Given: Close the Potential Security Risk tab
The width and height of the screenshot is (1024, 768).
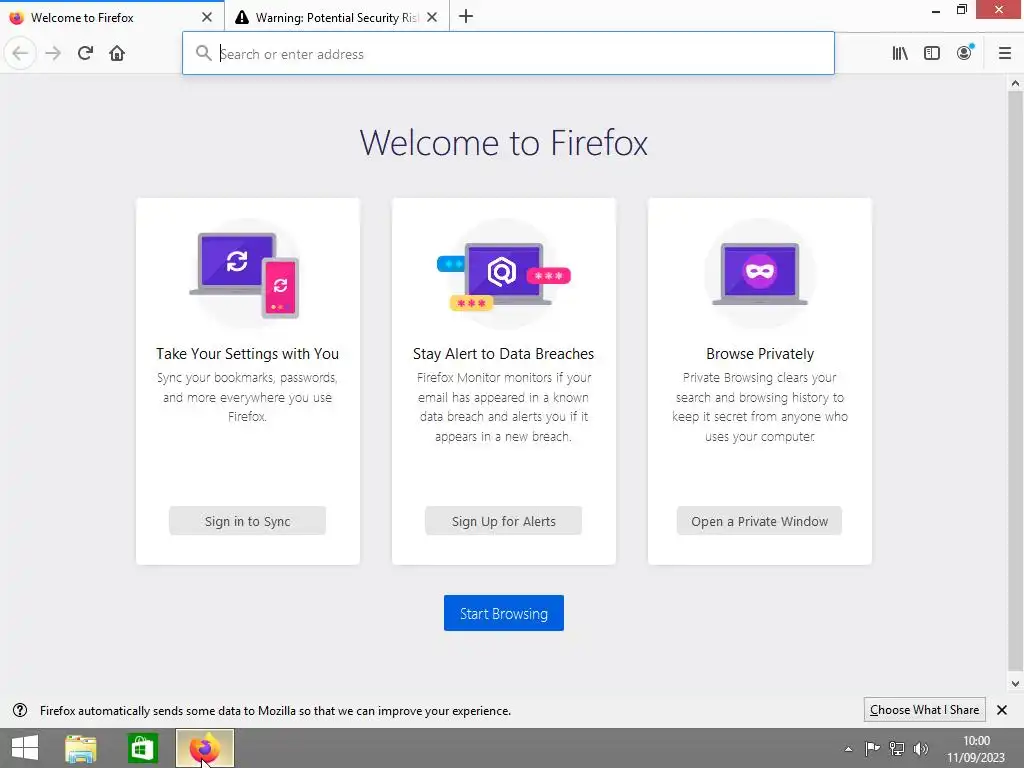Looking at the screenshot, I should tap(432, 17).
